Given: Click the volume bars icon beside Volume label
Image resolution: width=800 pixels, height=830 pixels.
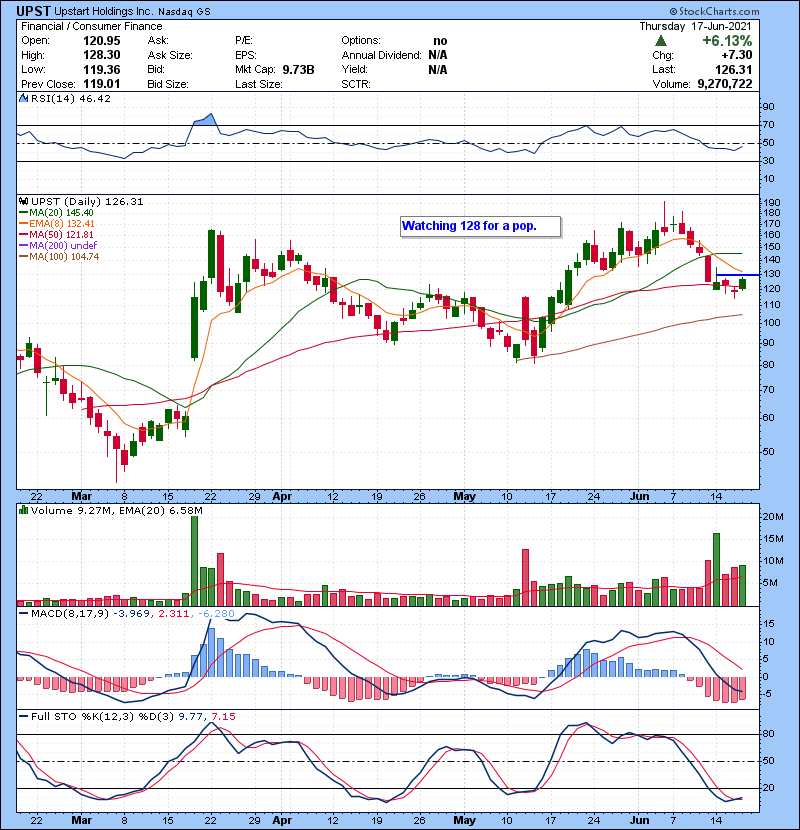Looking at the screenshot, I should pos(23,510).
